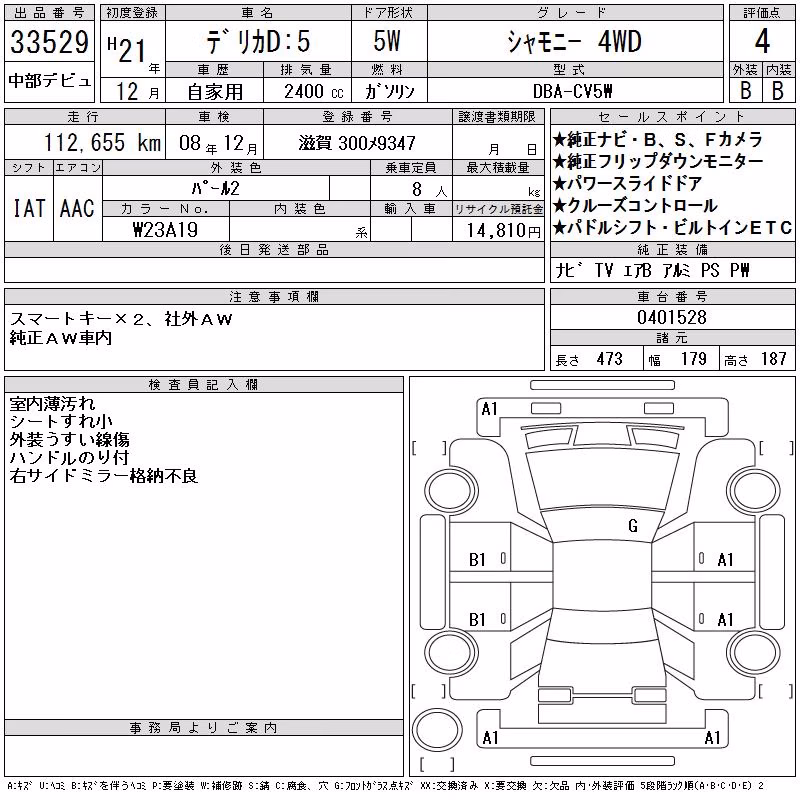Click the width value 179

(x=693, y=359)
